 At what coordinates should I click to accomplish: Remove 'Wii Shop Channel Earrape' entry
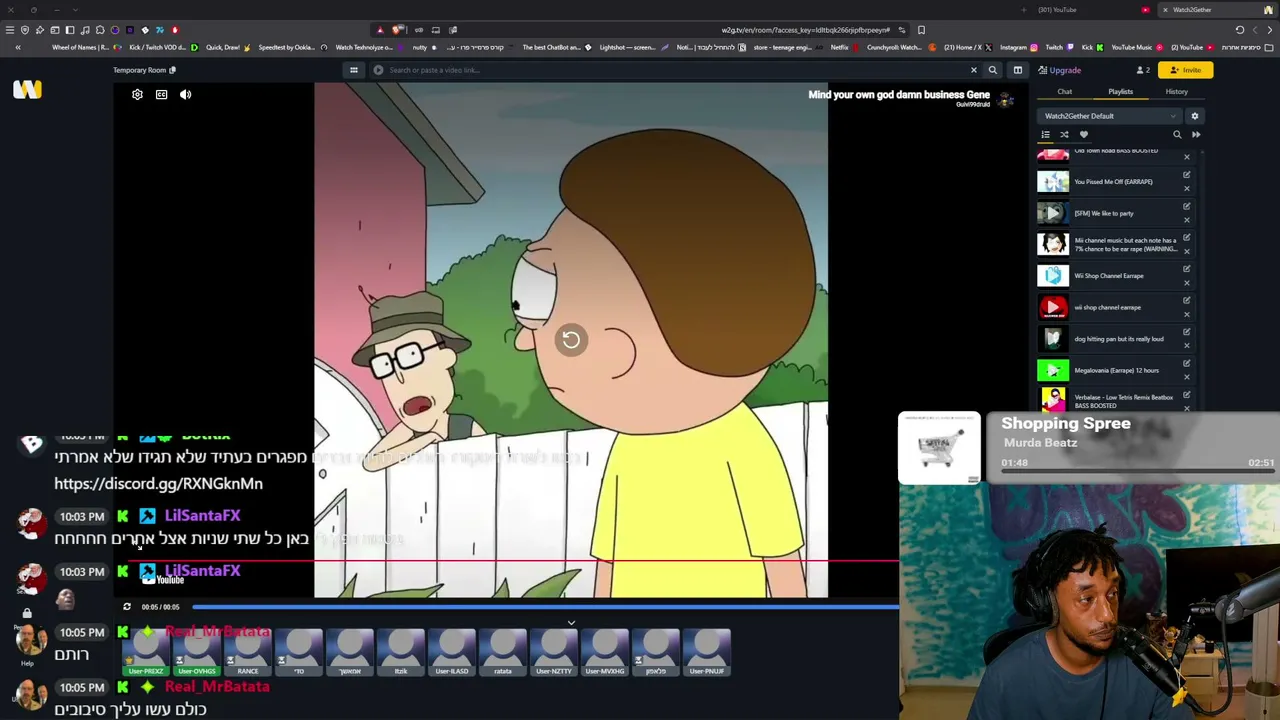[1187, 283]
